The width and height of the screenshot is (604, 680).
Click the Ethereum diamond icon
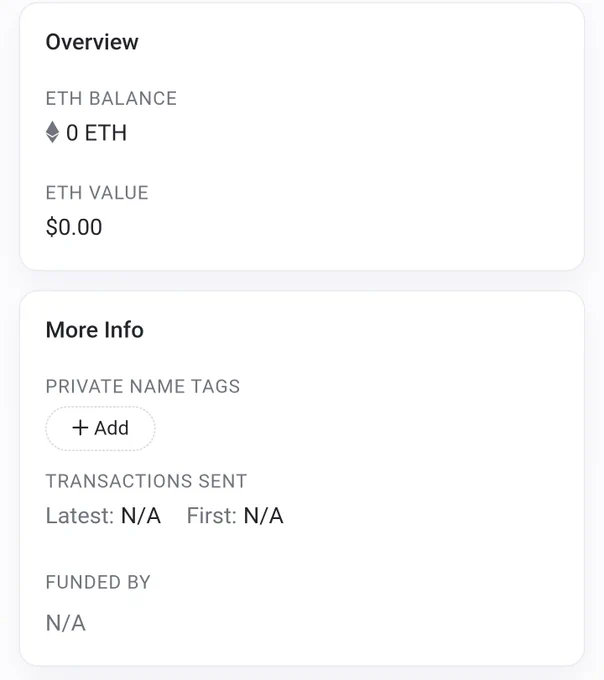(53, 133)
